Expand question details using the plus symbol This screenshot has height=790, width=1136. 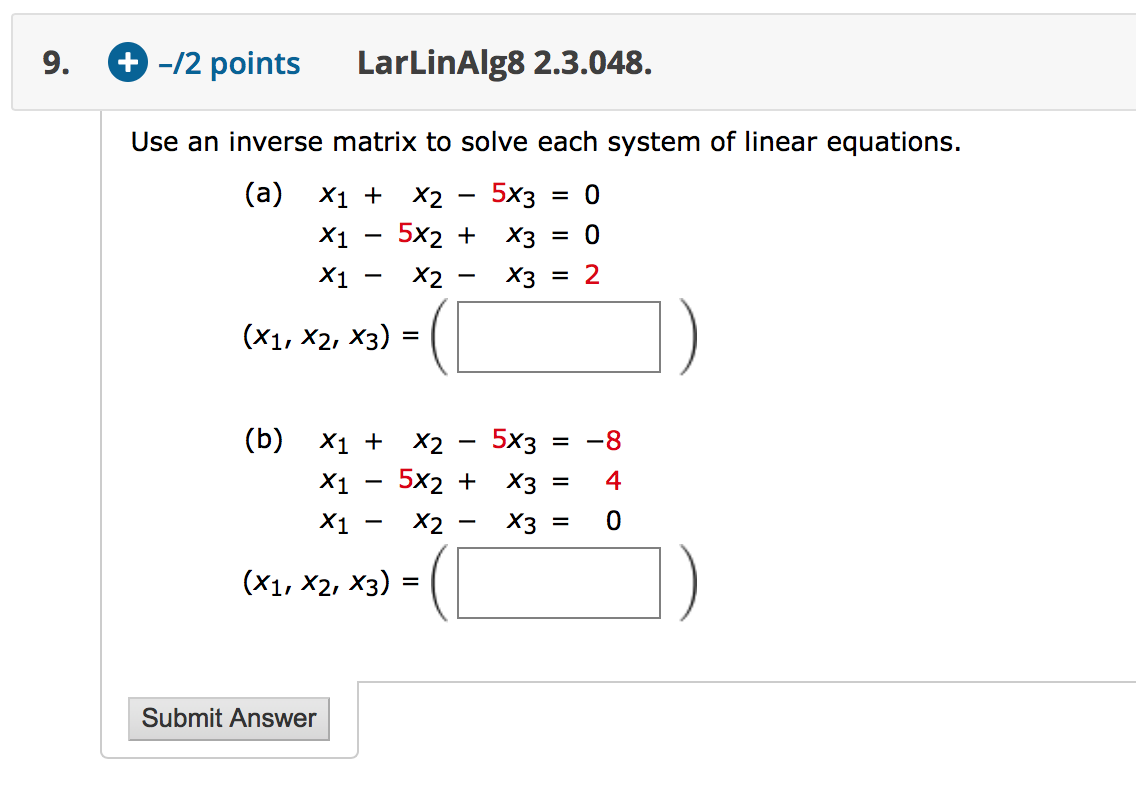point(127,62)
